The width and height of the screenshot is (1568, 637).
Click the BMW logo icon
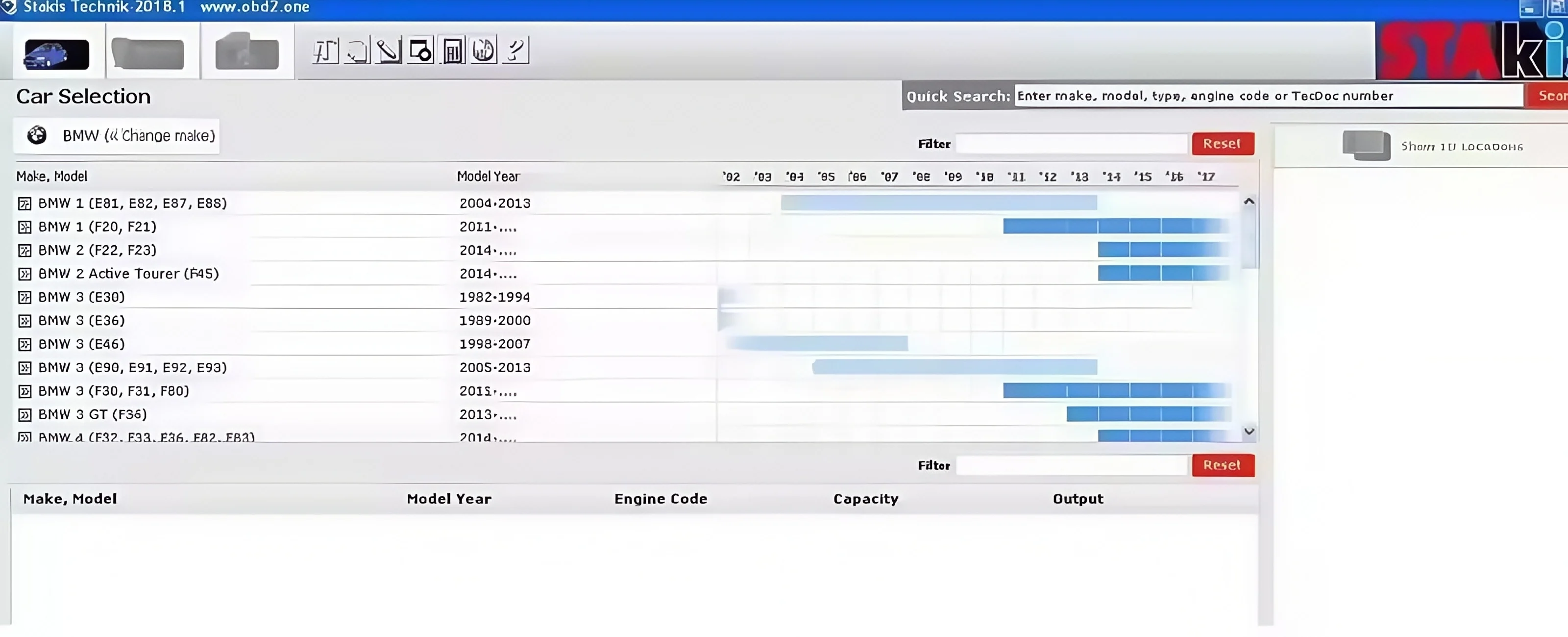tap(37, 135)
